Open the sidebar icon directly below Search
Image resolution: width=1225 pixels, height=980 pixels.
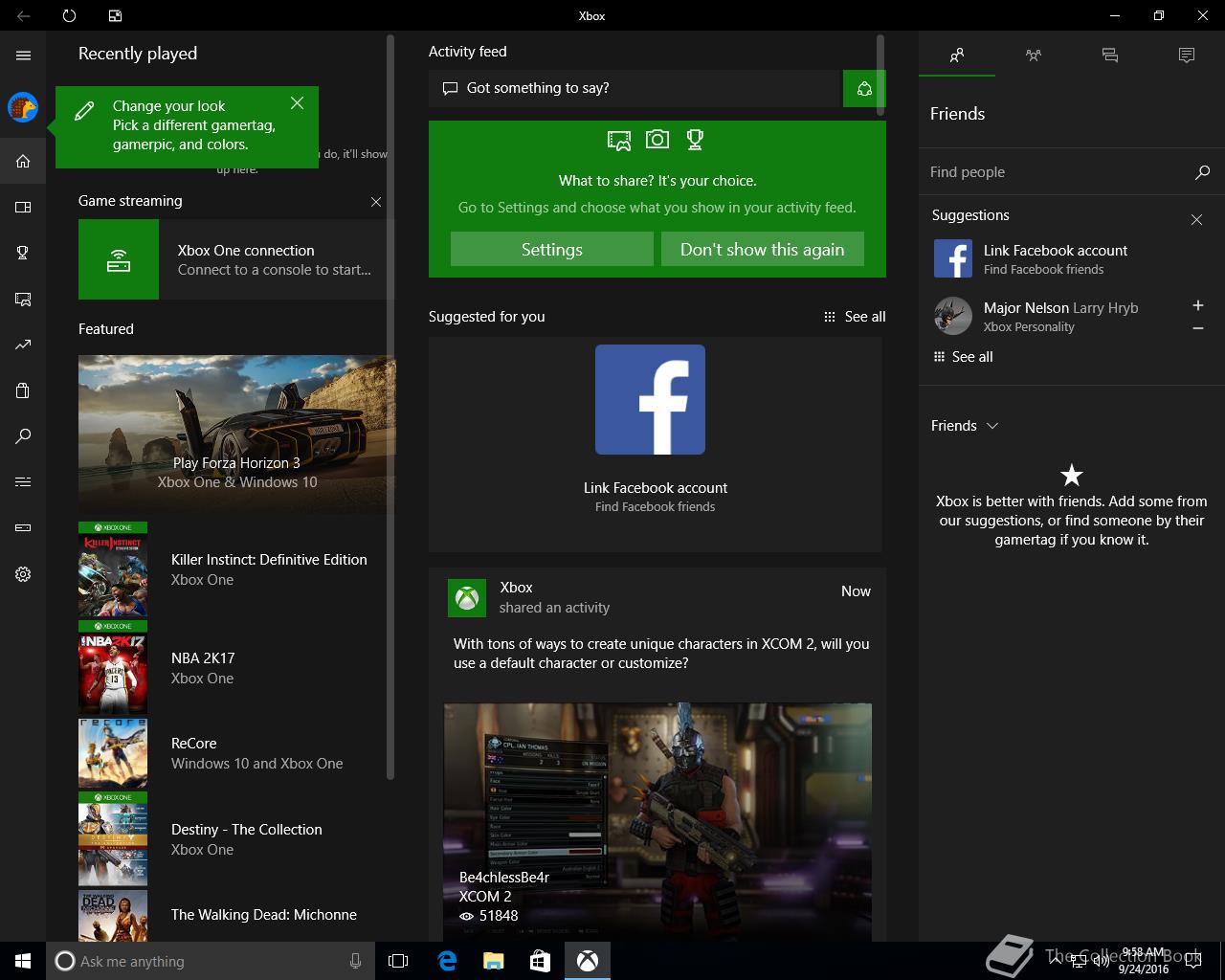pos(23,482)
